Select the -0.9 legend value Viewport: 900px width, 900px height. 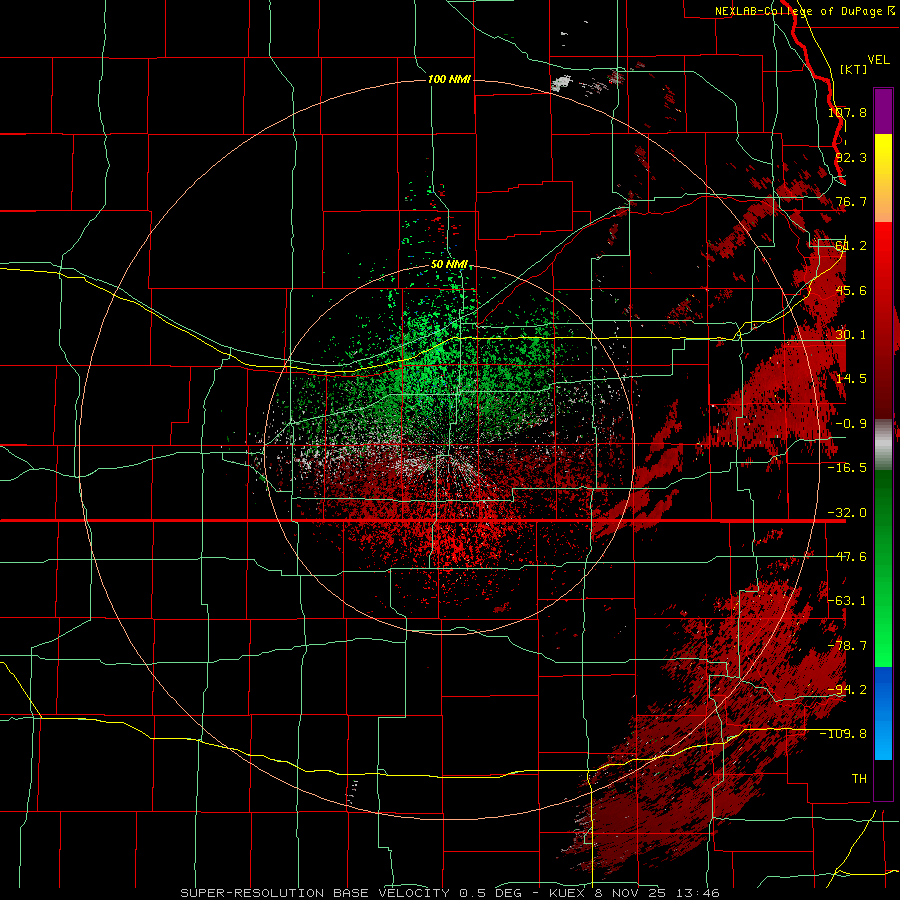[851, 424]
